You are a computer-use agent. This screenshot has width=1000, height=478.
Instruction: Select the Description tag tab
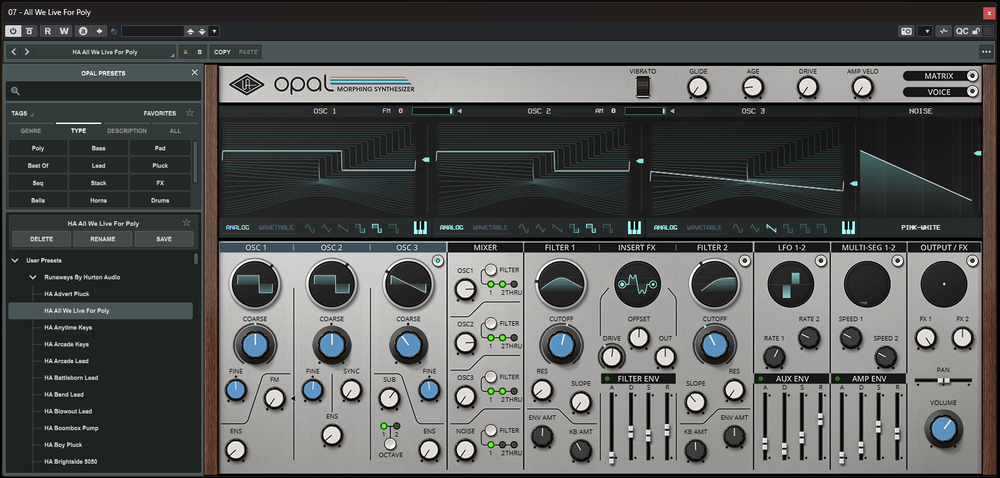pos(126,131)
